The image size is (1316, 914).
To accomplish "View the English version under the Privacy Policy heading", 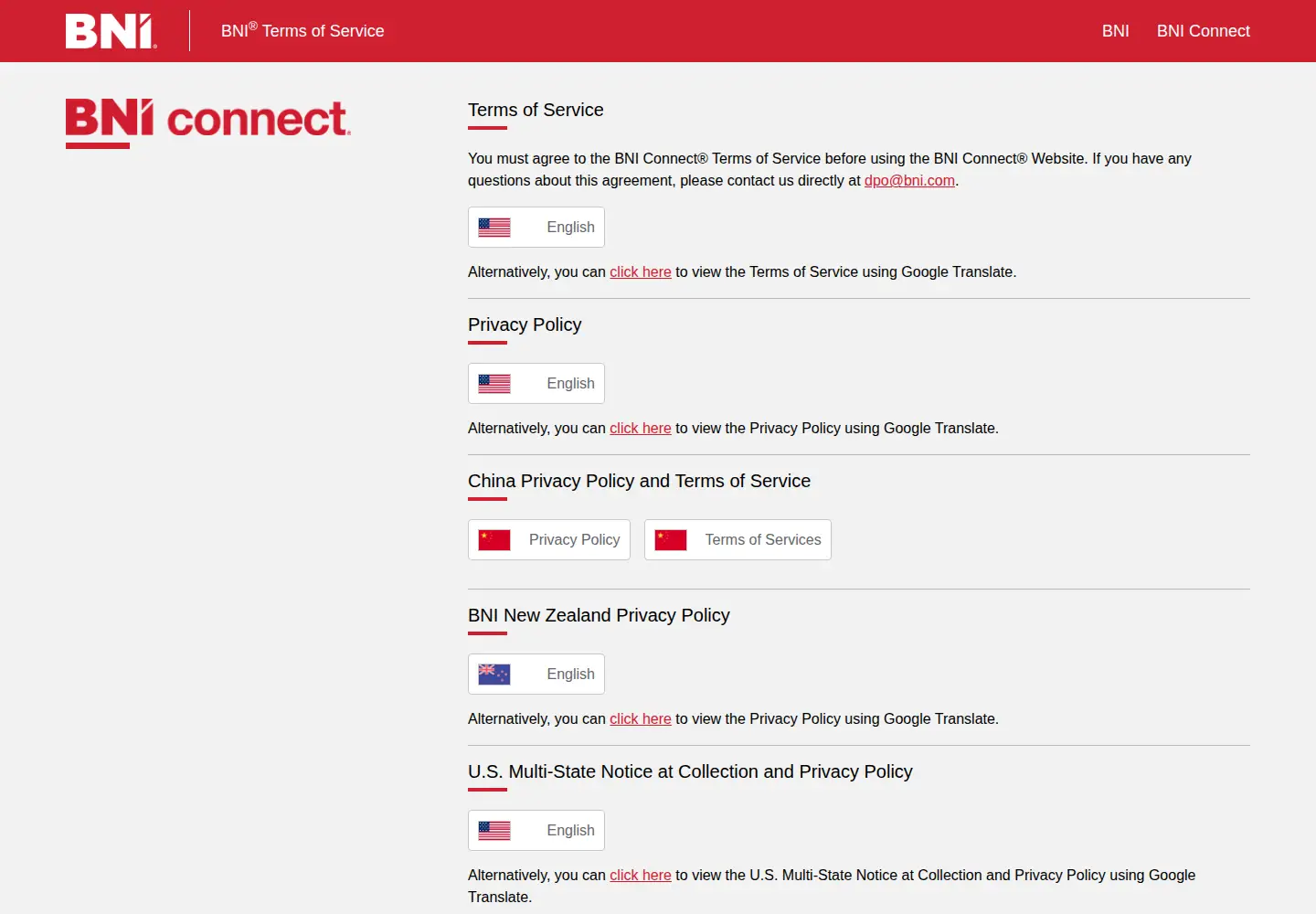I will (536, 384).
